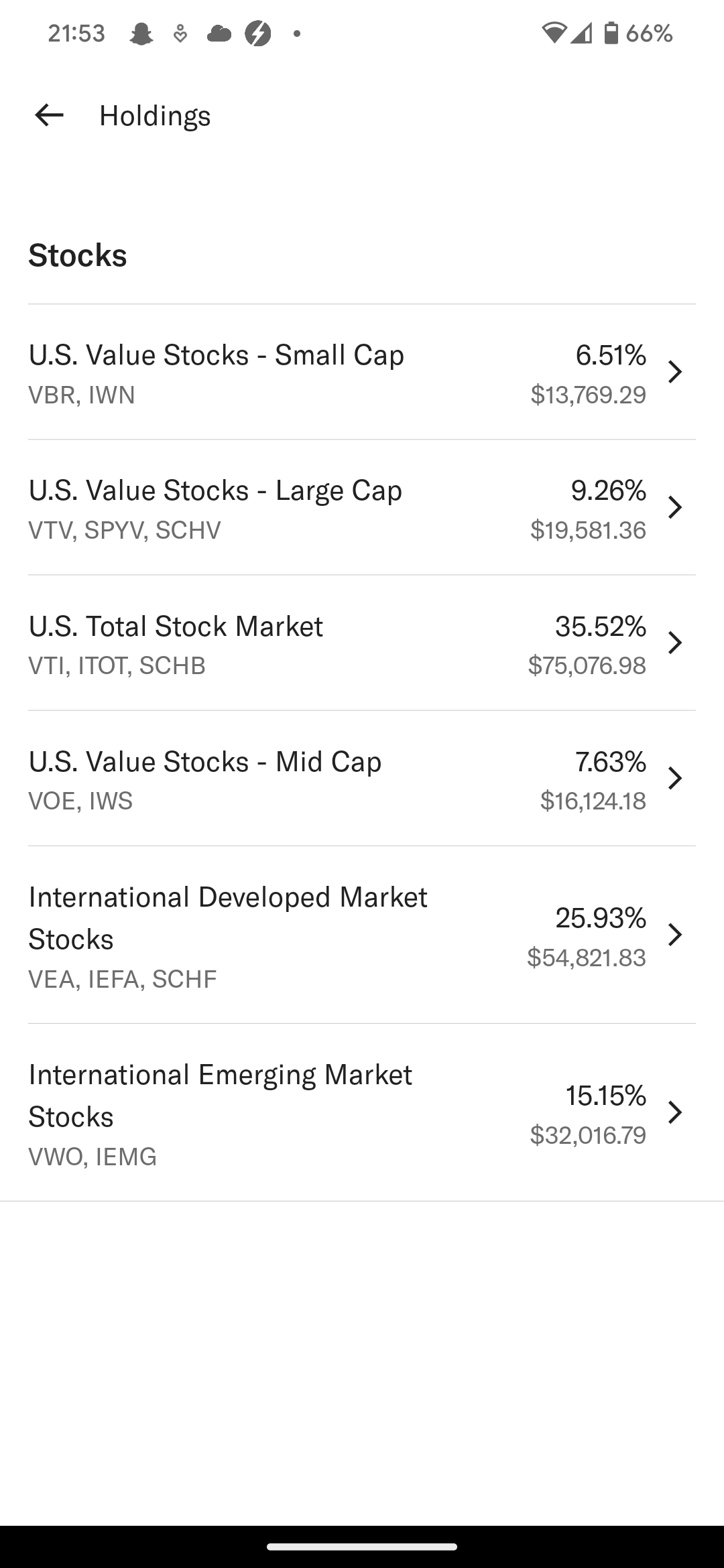Tap the download notification icon in status bar
Viewport: 724px width, 1568px height.
click(180, 33)
